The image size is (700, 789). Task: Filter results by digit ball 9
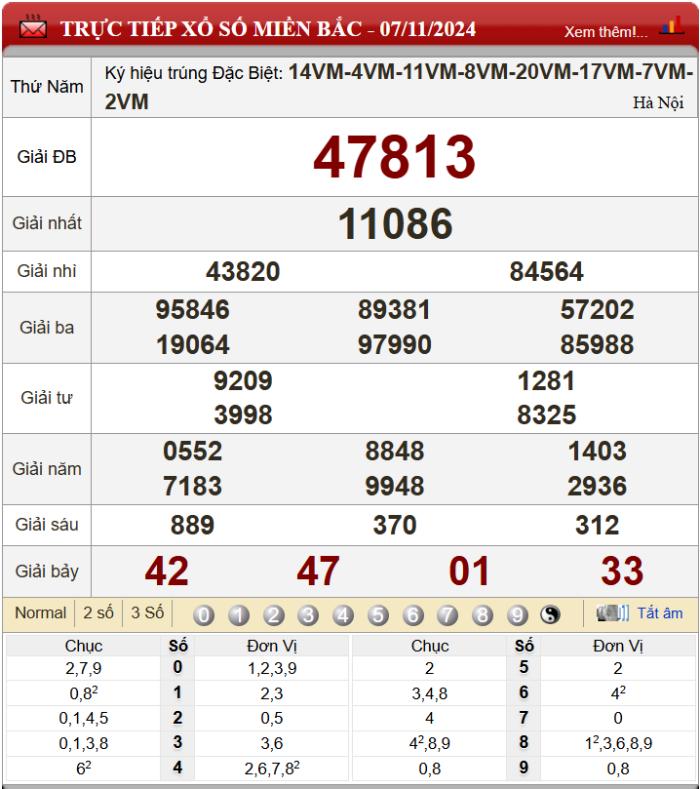pyautogui.click(x=517, y=615)
